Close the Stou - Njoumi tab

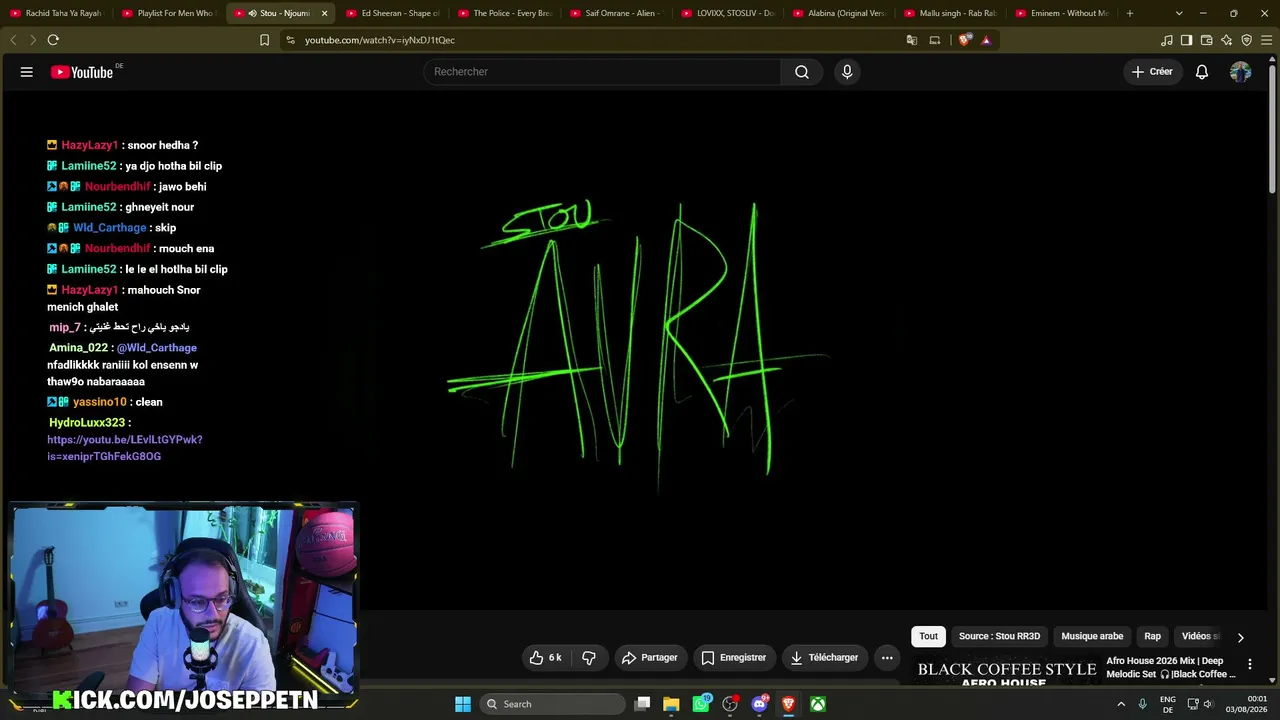click(324, 13)
